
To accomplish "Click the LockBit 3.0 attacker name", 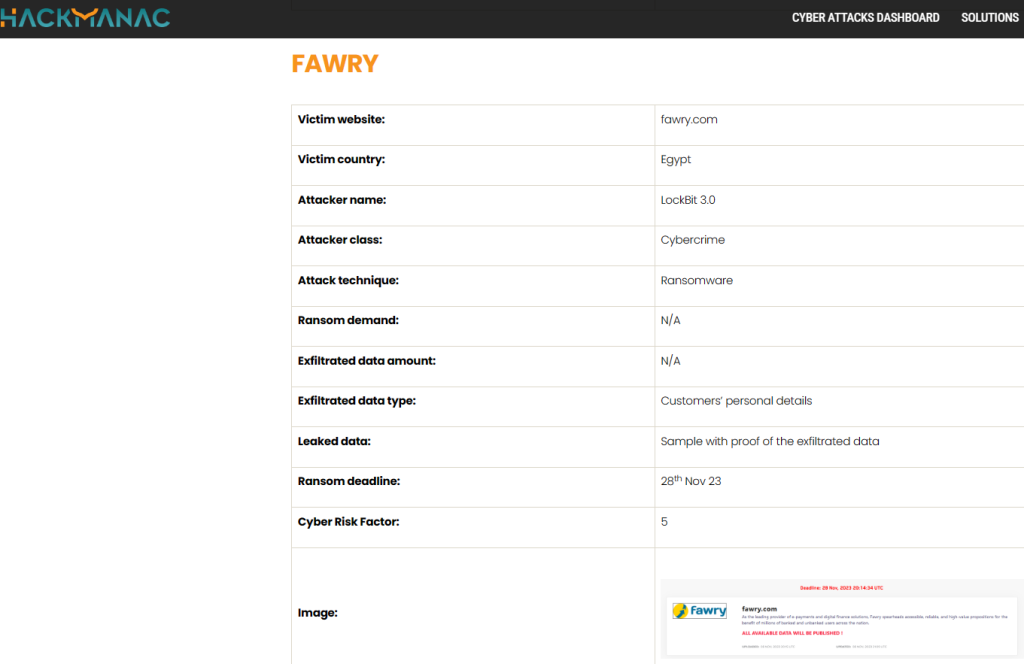I will tap(688, 200).
